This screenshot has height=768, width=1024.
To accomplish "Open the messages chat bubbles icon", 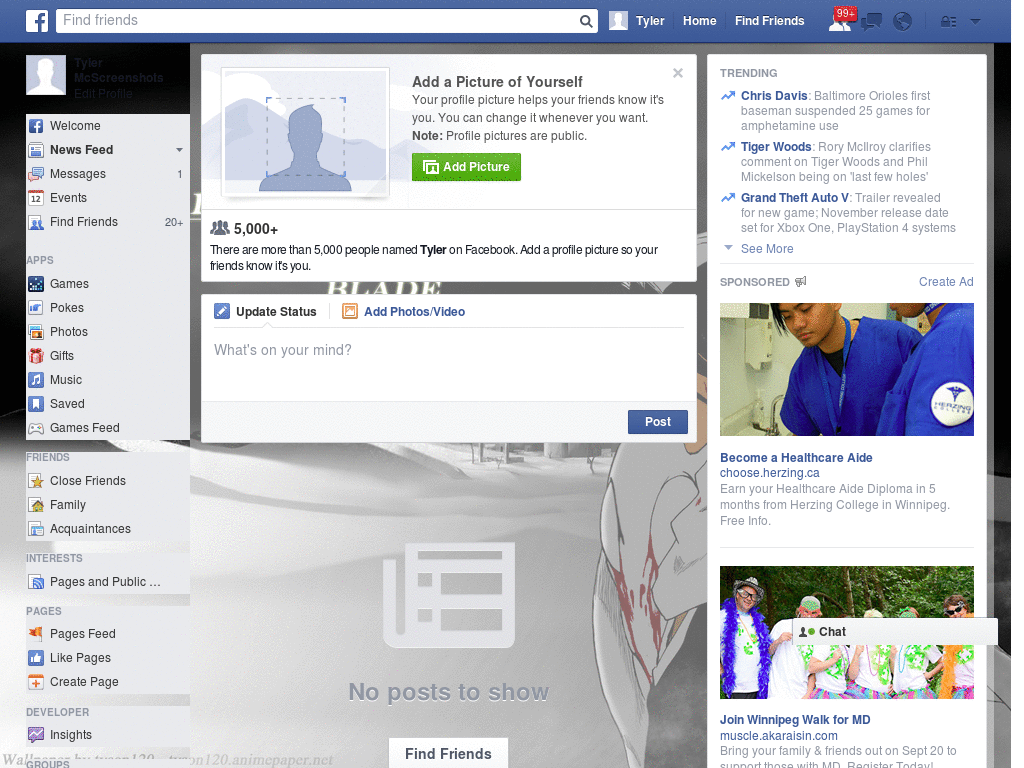I will coord(871,22).
